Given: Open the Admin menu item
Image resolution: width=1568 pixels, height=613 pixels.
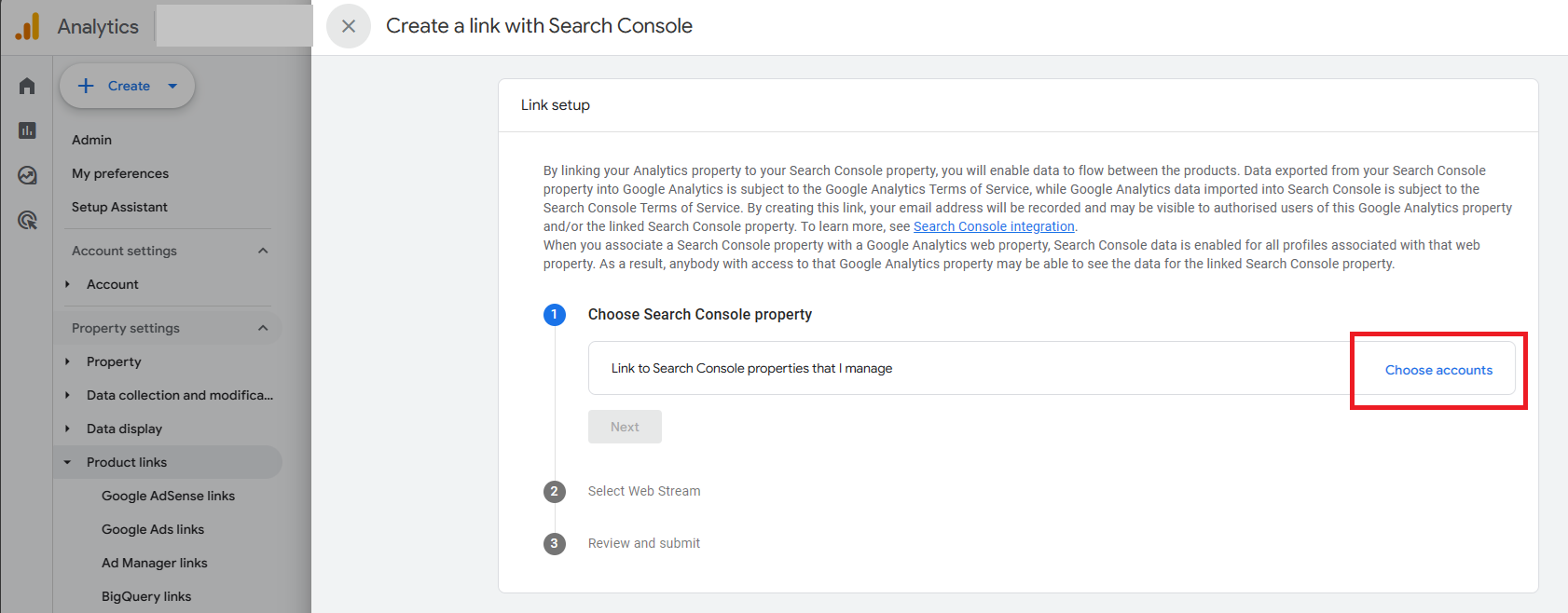Looking at the screenshot, I should (91, 140).
